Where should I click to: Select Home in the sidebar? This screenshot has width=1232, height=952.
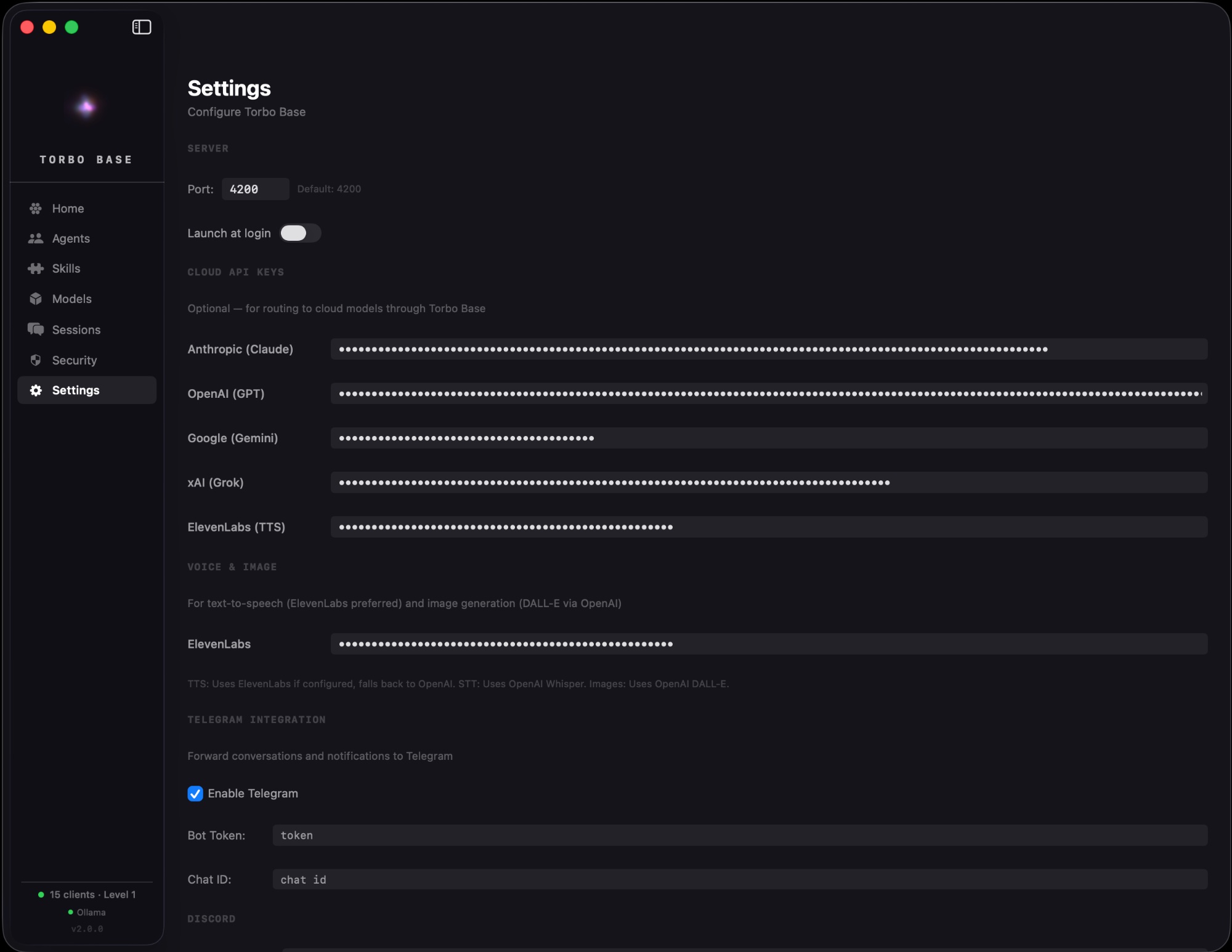tap(68, 208)
